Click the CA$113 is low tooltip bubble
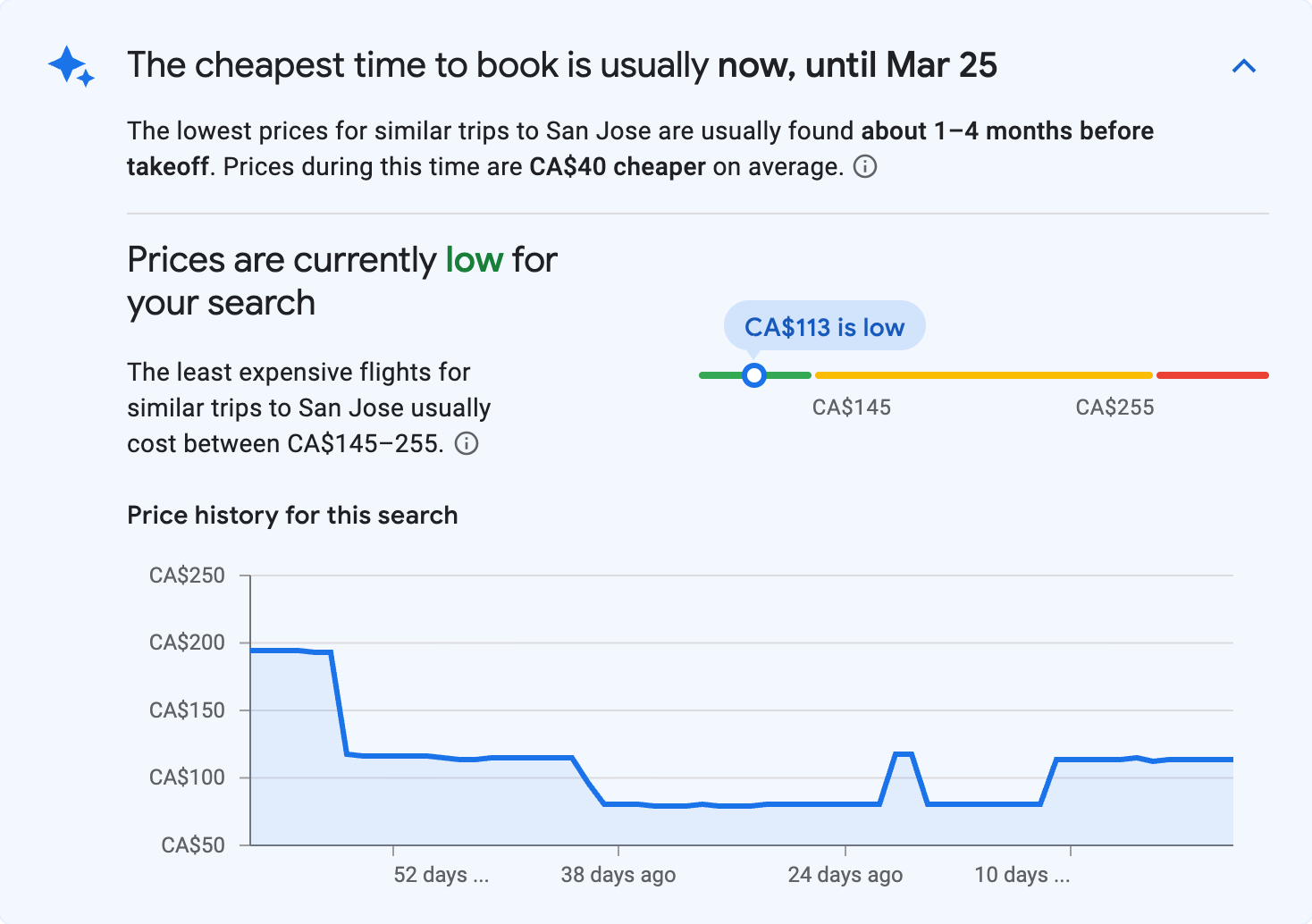 (824, 326)
